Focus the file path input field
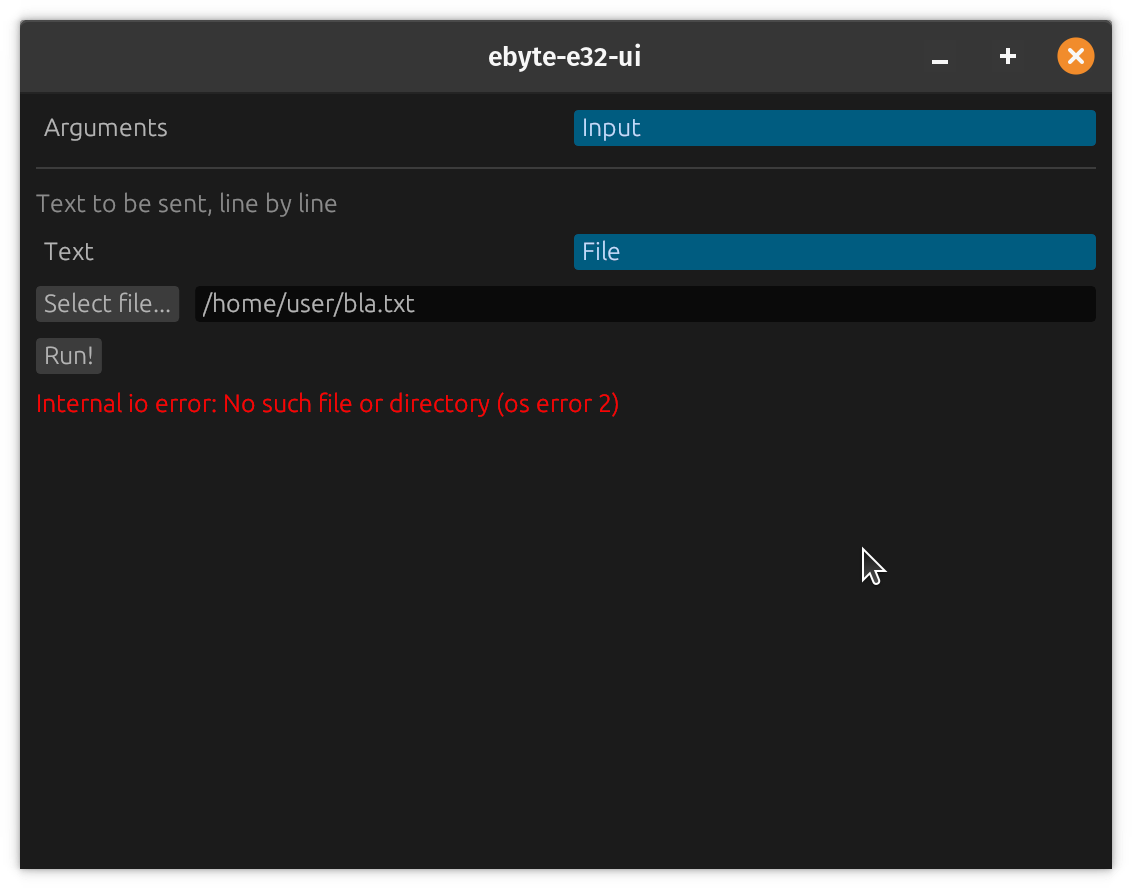The height and width of the screenshot is (889, 1132). [x=645, y=304]
